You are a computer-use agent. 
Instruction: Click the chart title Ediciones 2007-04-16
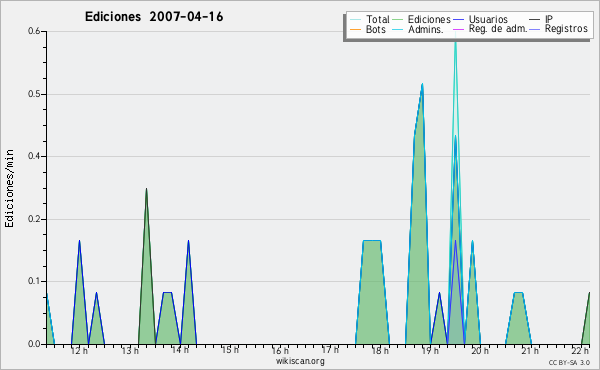coord(154,17)
